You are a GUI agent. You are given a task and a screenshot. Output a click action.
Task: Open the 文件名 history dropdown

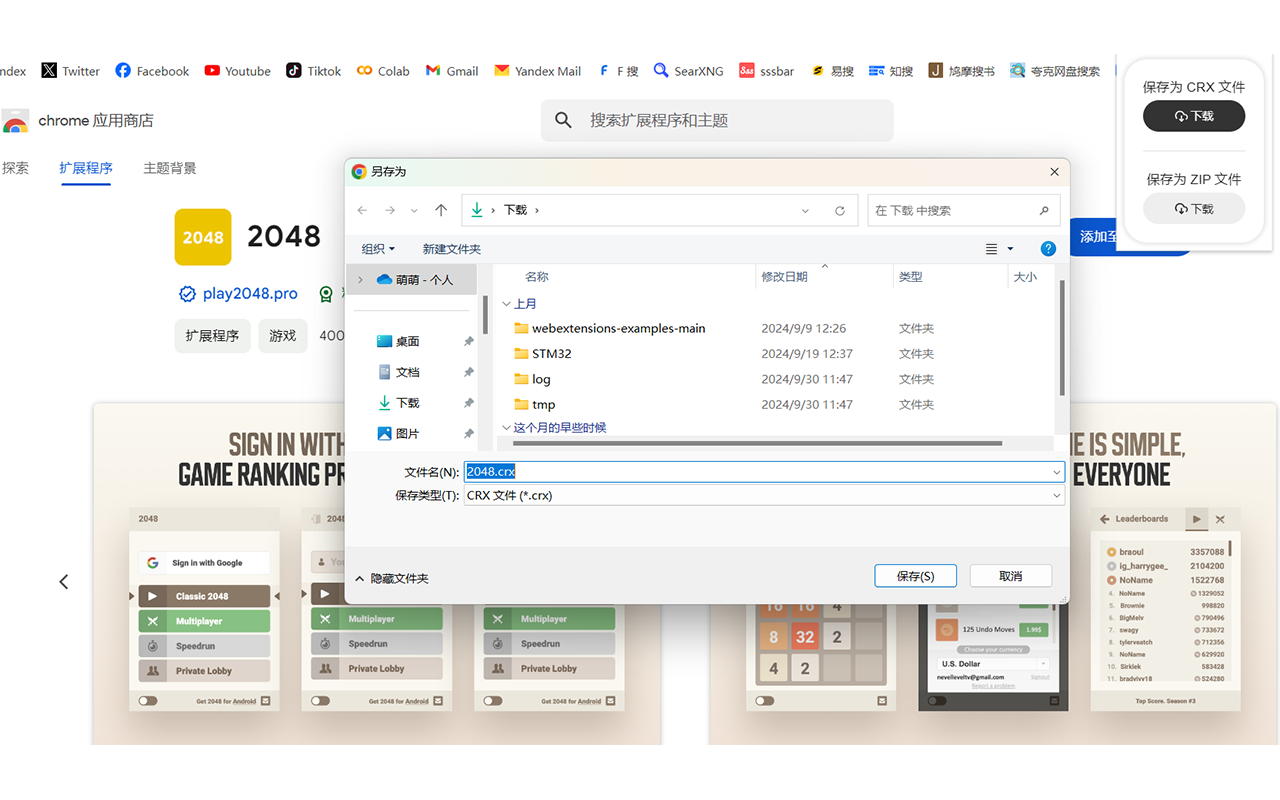point(1057,472)
